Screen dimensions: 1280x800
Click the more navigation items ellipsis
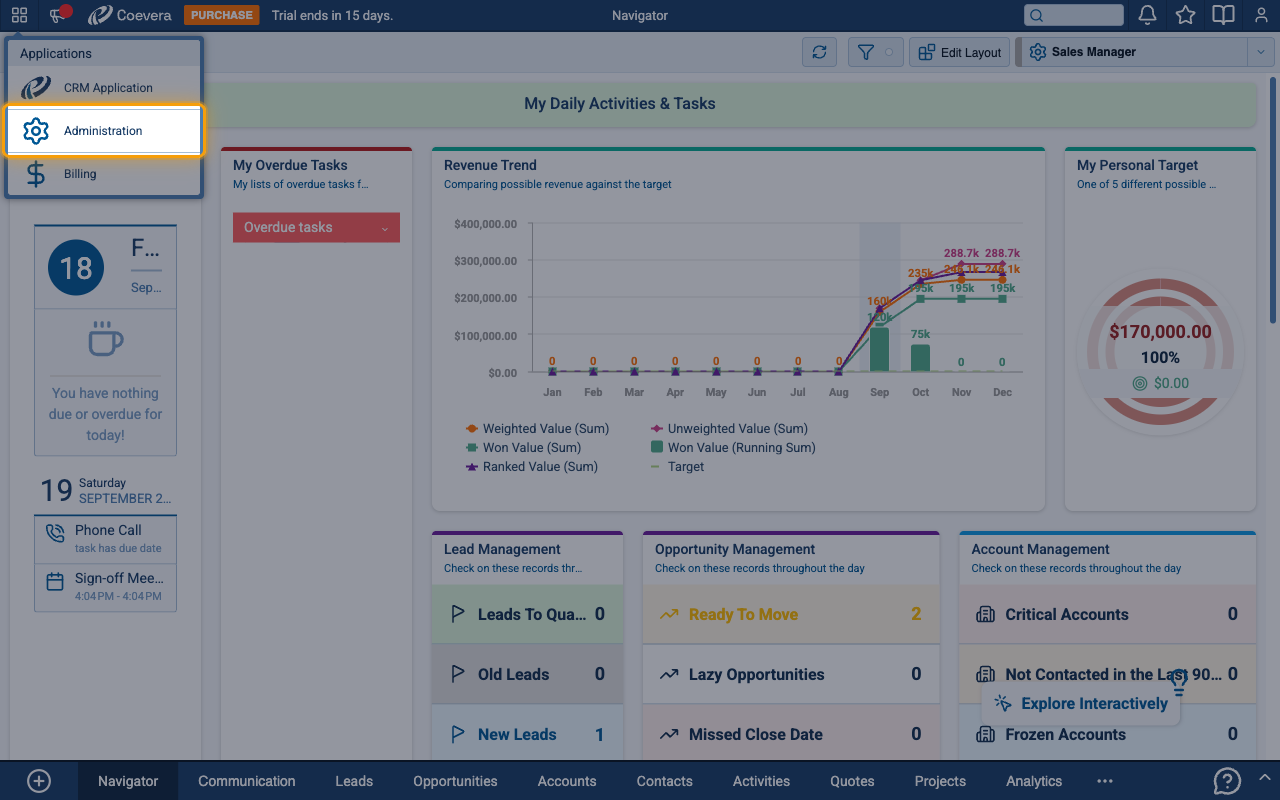1105,781
